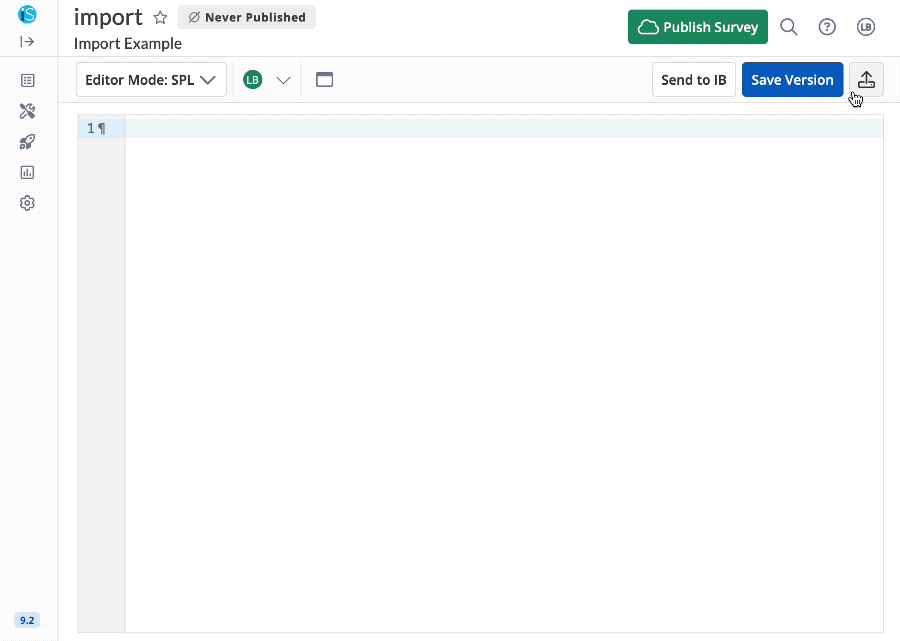
Task: Open the Editor Mode: SPL dropdown
Action: pos(151,78)
